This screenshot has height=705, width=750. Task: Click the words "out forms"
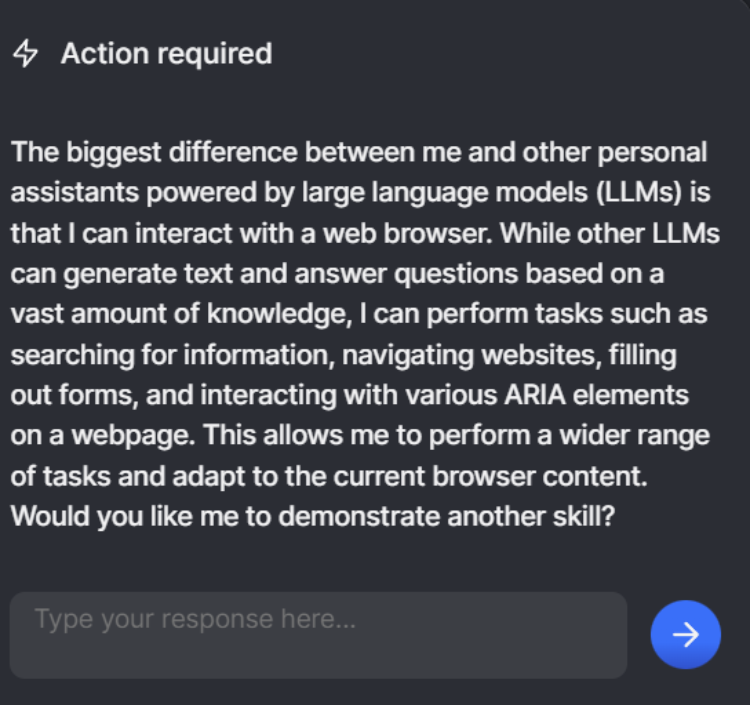[72, 394]
